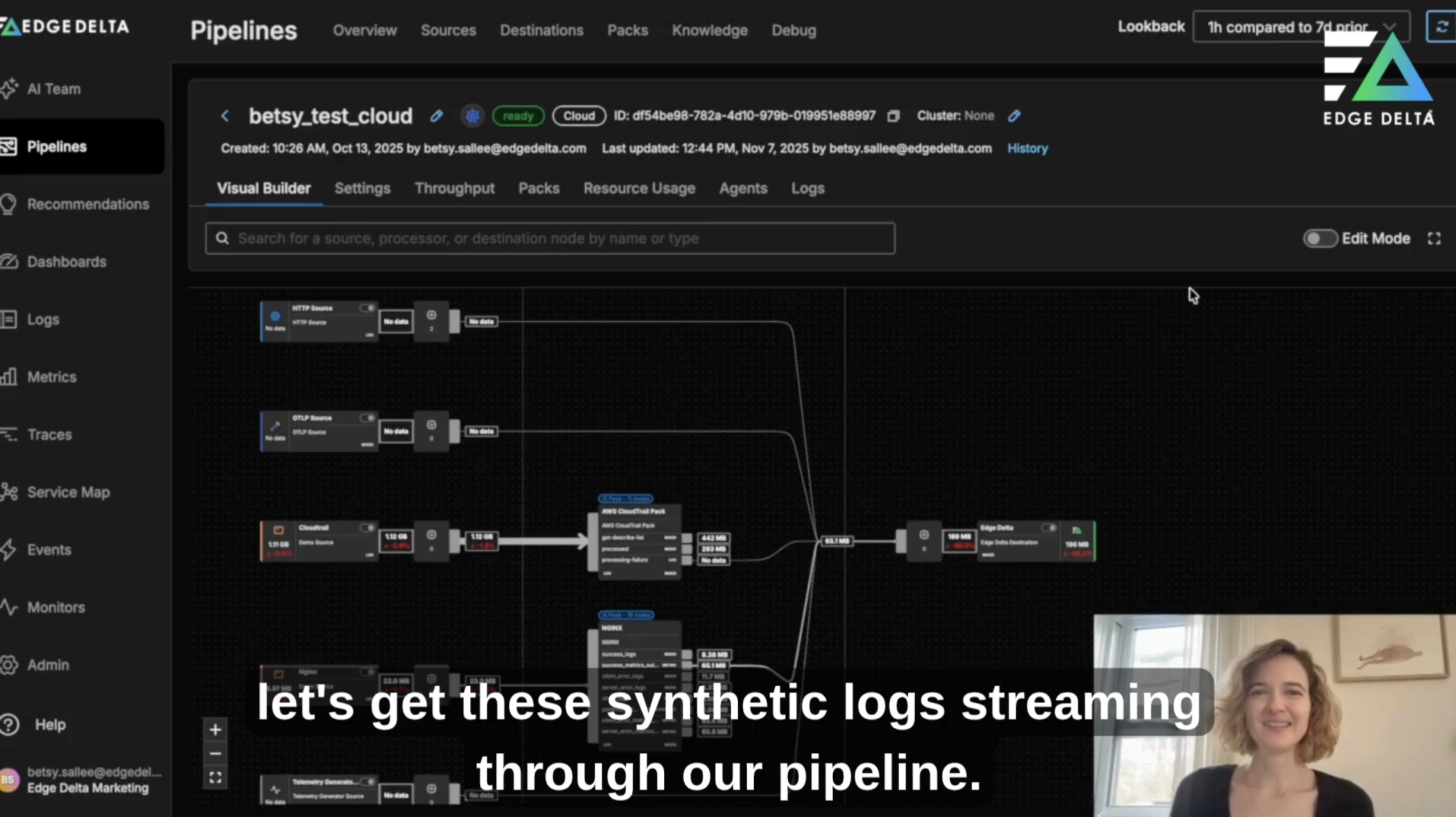Navigate back using the back arrow
Viewport: 1456px width, 817px height.
[x=225, y=115]
